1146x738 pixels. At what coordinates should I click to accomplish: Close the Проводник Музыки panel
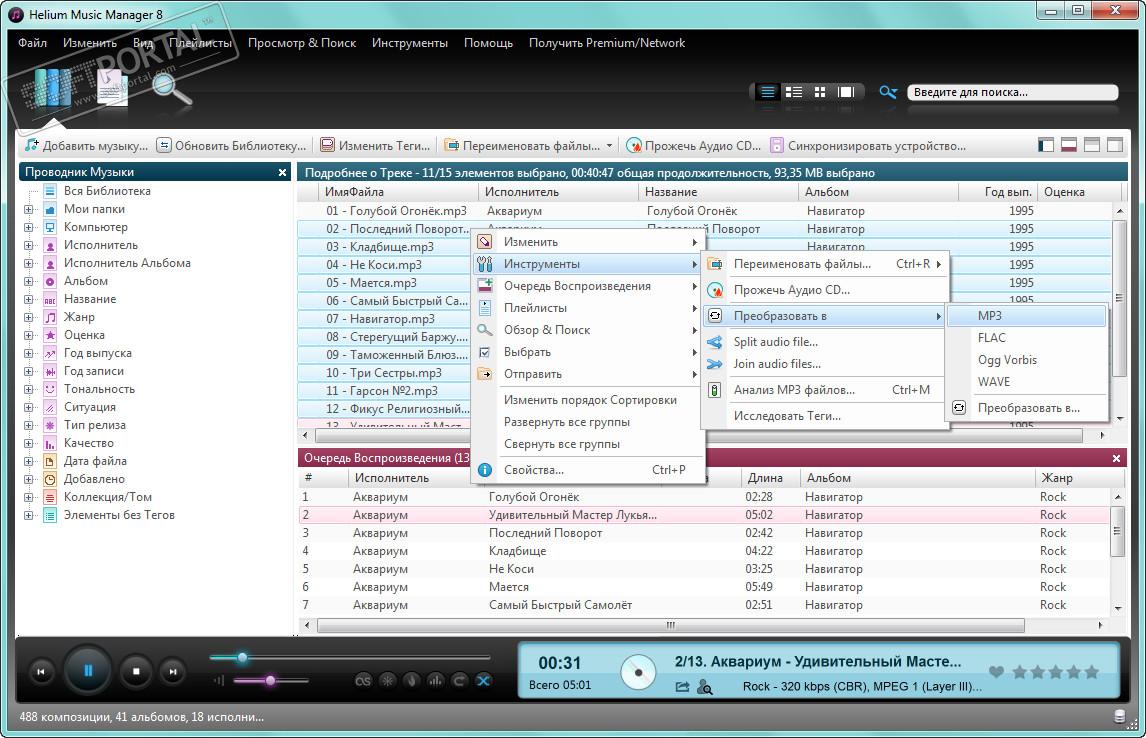pyautogui.click(x=282, y=172)
